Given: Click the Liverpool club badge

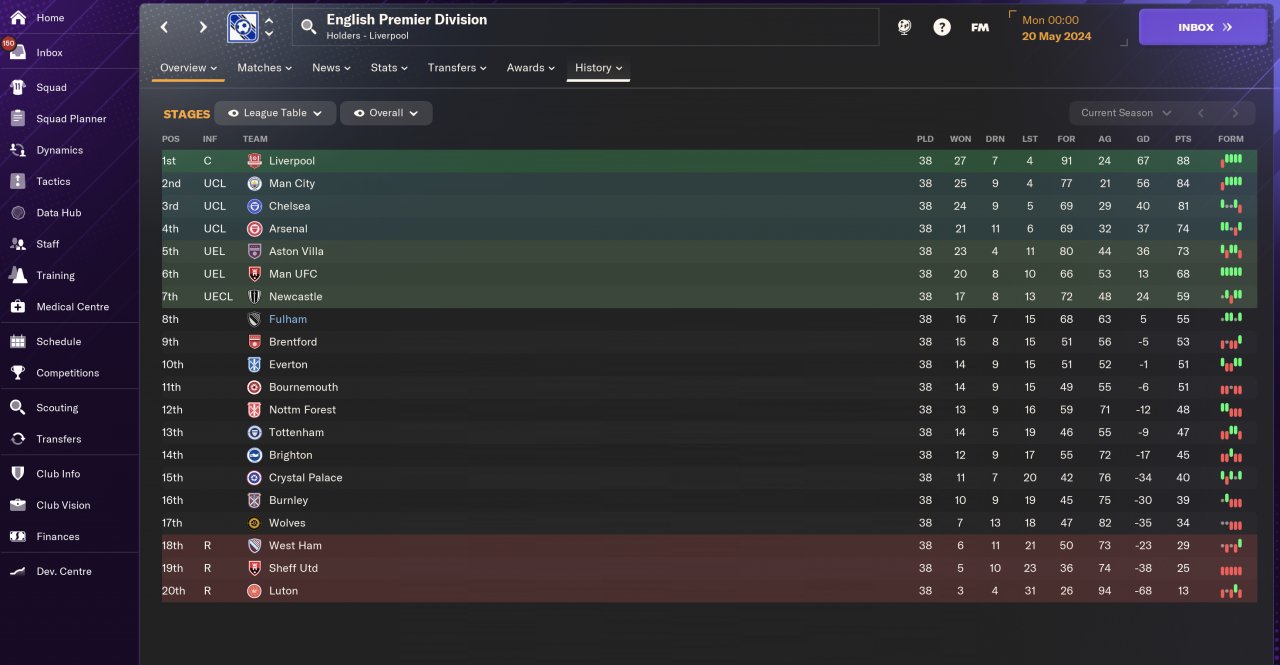Looking at the screenshot, I should [x=254, y=161].
